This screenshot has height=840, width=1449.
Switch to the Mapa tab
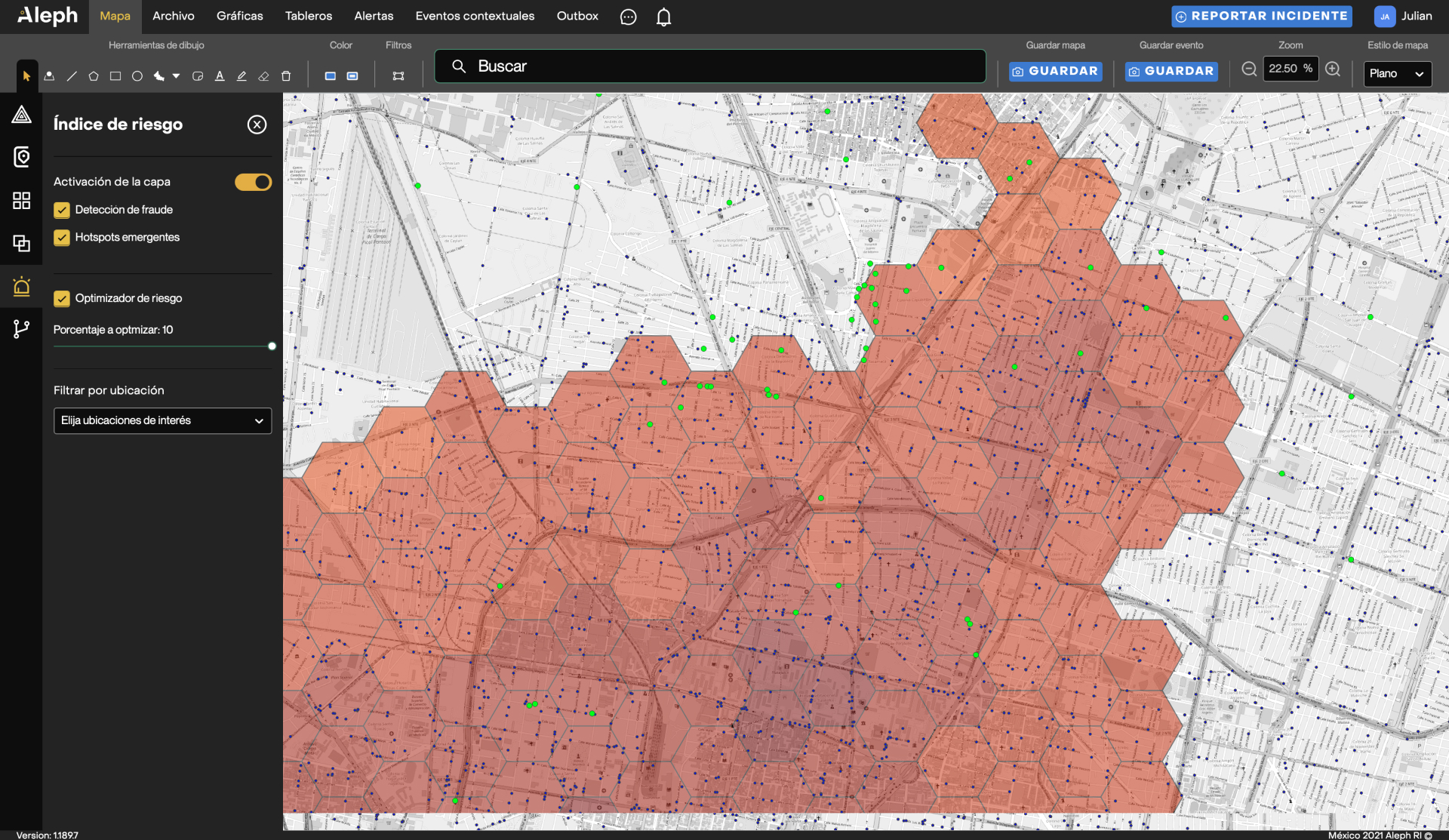pyautogui.click(x=115, y=16)
